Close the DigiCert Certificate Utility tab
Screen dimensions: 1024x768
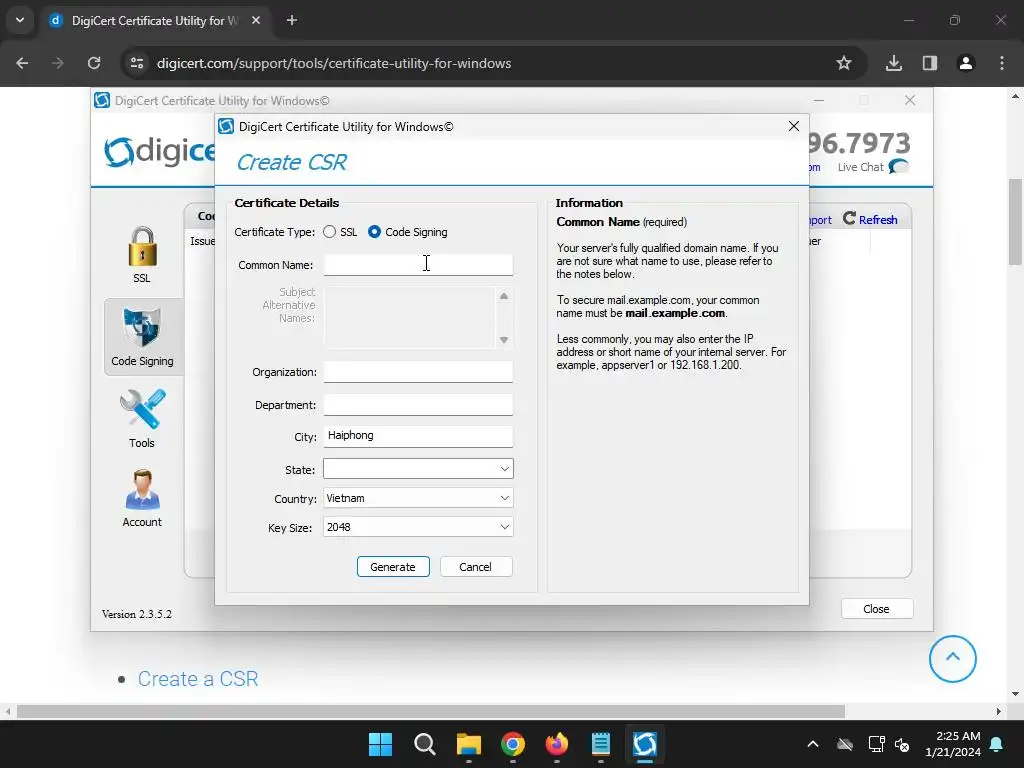click(256, 20)
